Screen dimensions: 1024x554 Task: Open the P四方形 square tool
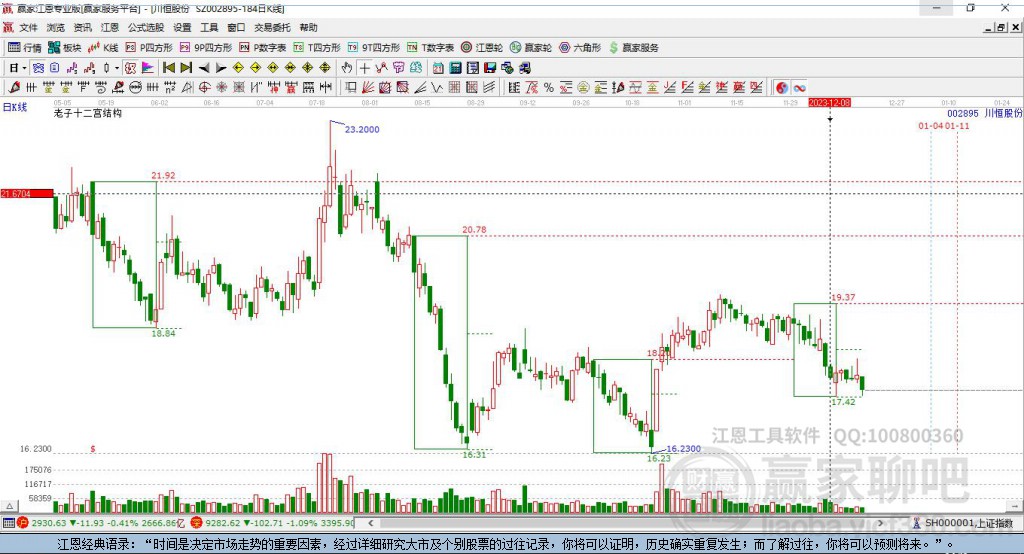tap(149, 48)
